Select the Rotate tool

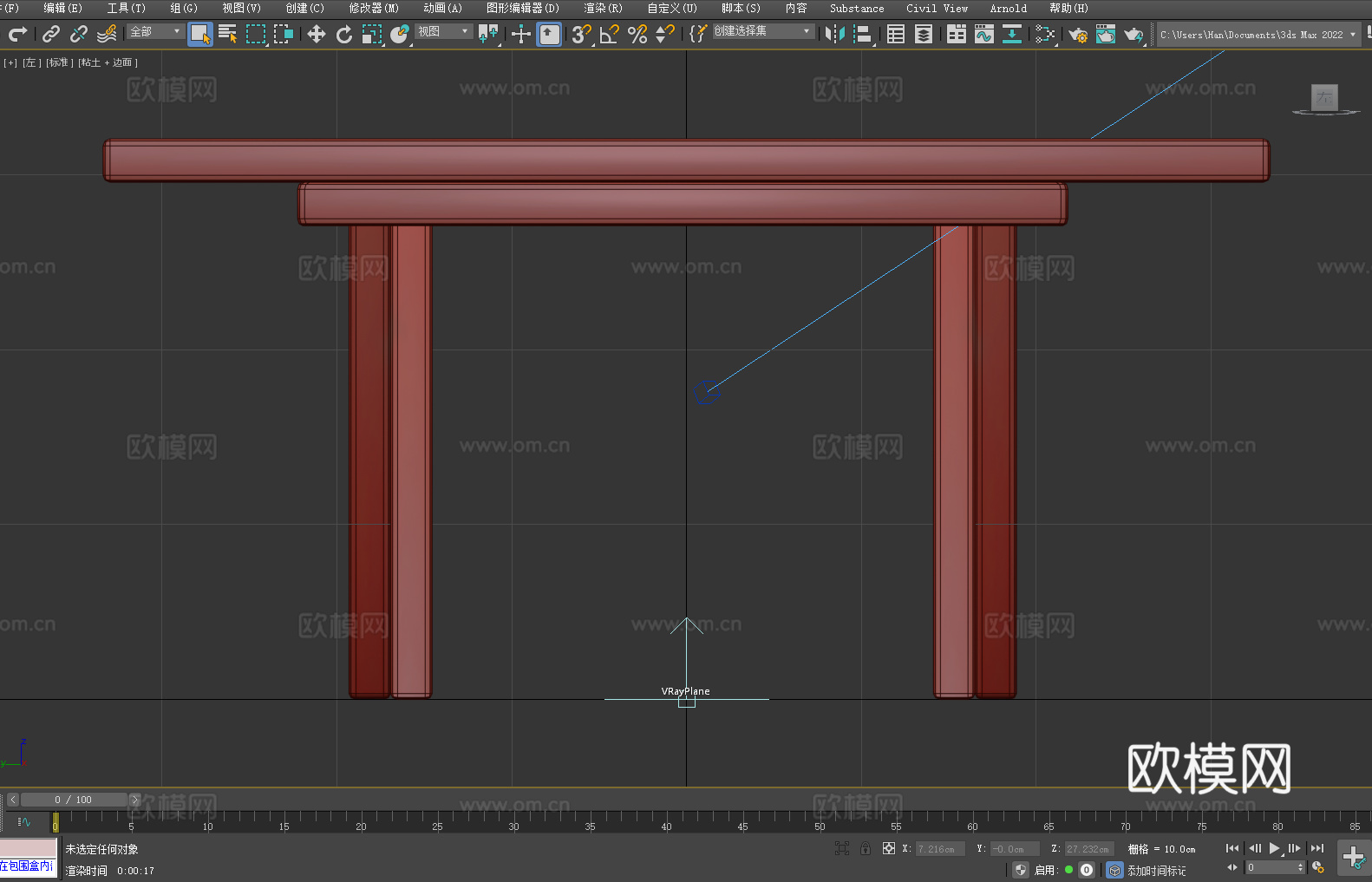point(344,34)
